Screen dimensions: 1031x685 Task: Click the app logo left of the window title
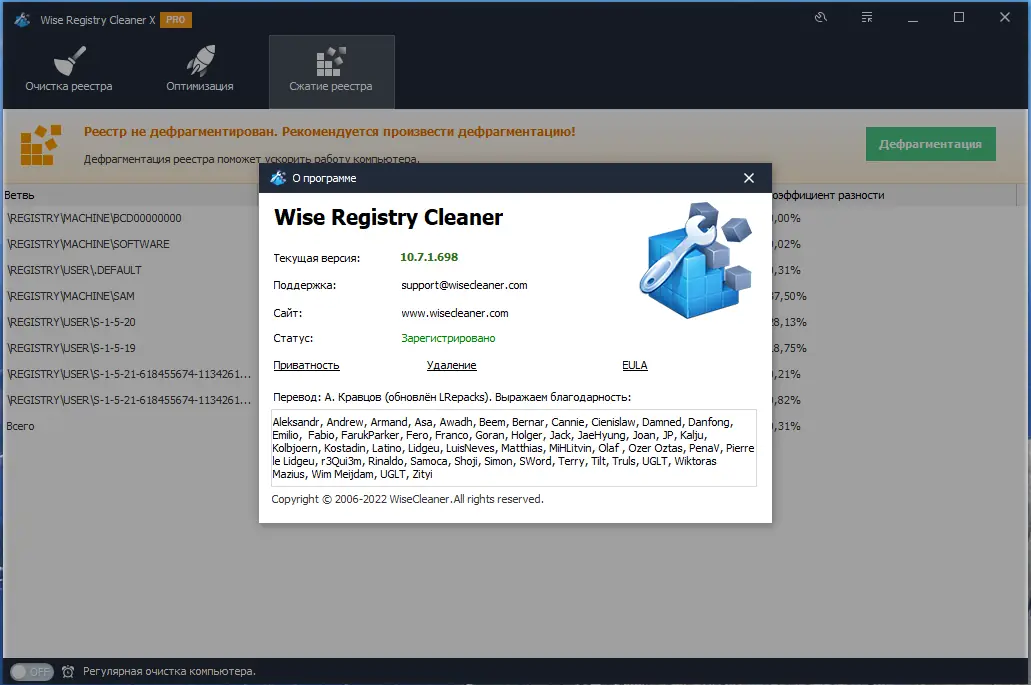tap(20, 17)
